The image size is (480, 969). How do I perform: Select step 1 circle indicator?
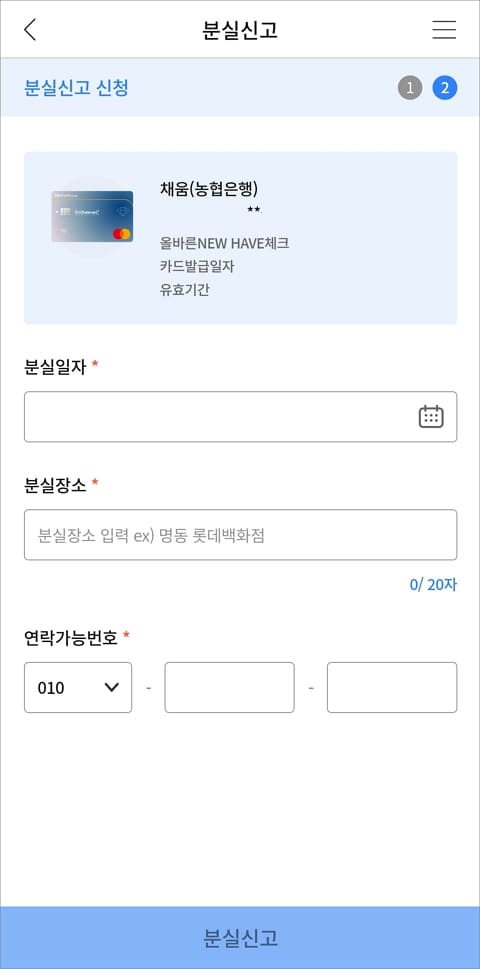pos(410,88)
